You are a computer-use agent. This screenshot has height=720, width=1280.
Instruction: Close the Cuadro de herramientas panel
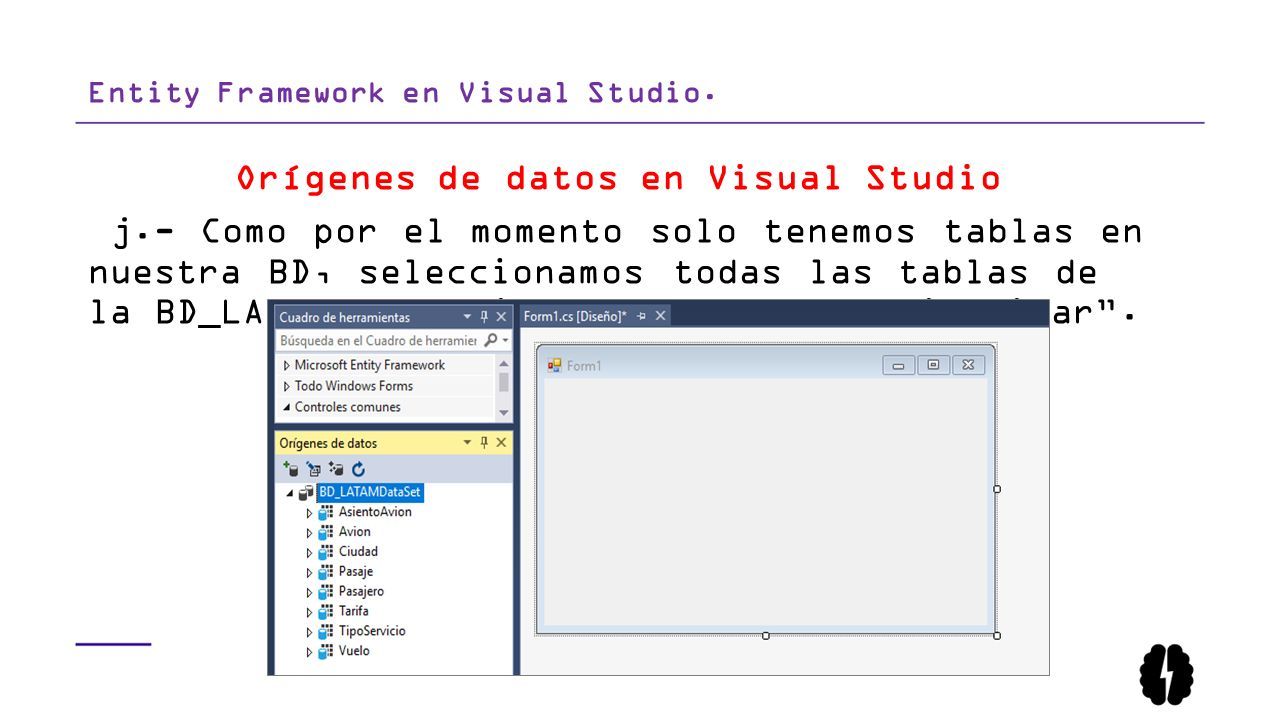502,317
